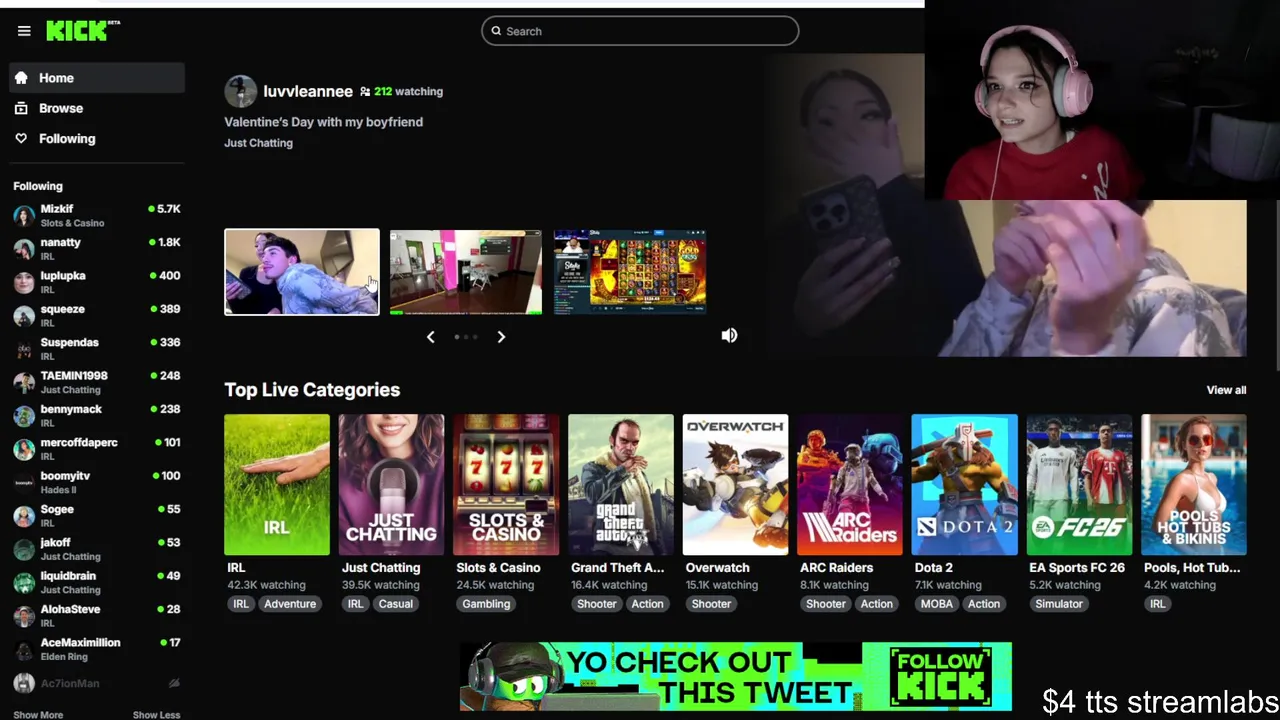Open luvvleannee's channel avatar

point(240,91)
